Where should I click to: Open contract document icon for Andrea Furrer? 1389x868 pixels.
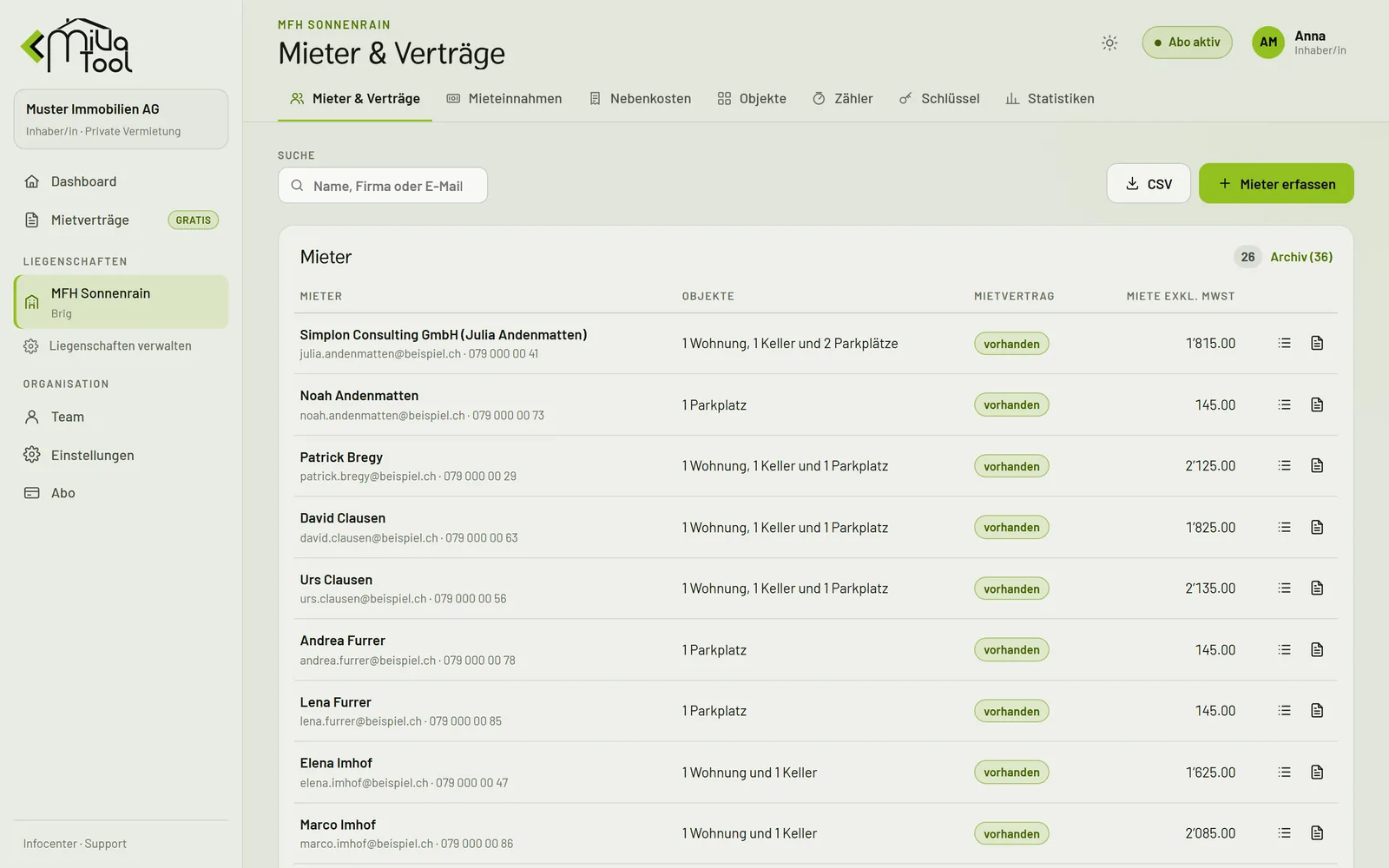[x=1317, y=649]
